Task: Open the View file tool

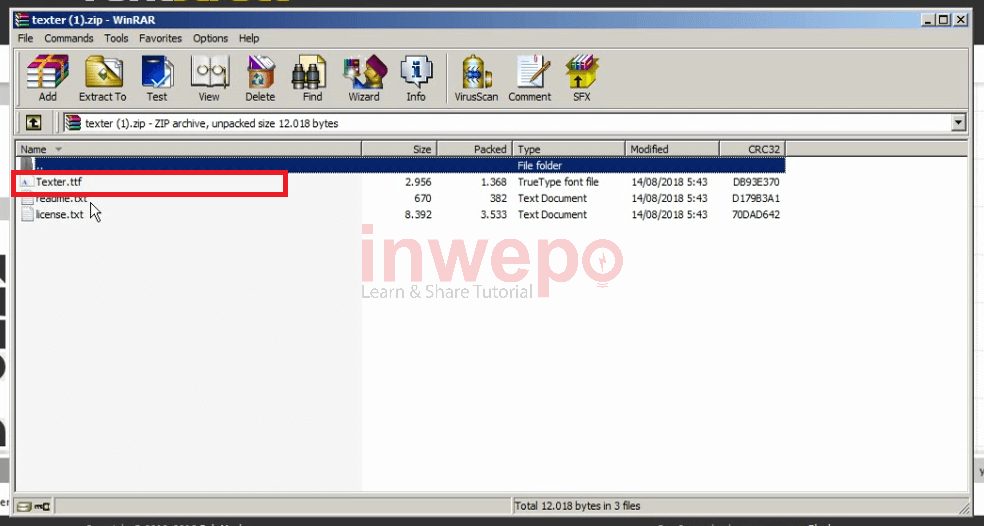Action: coord(210,78)
